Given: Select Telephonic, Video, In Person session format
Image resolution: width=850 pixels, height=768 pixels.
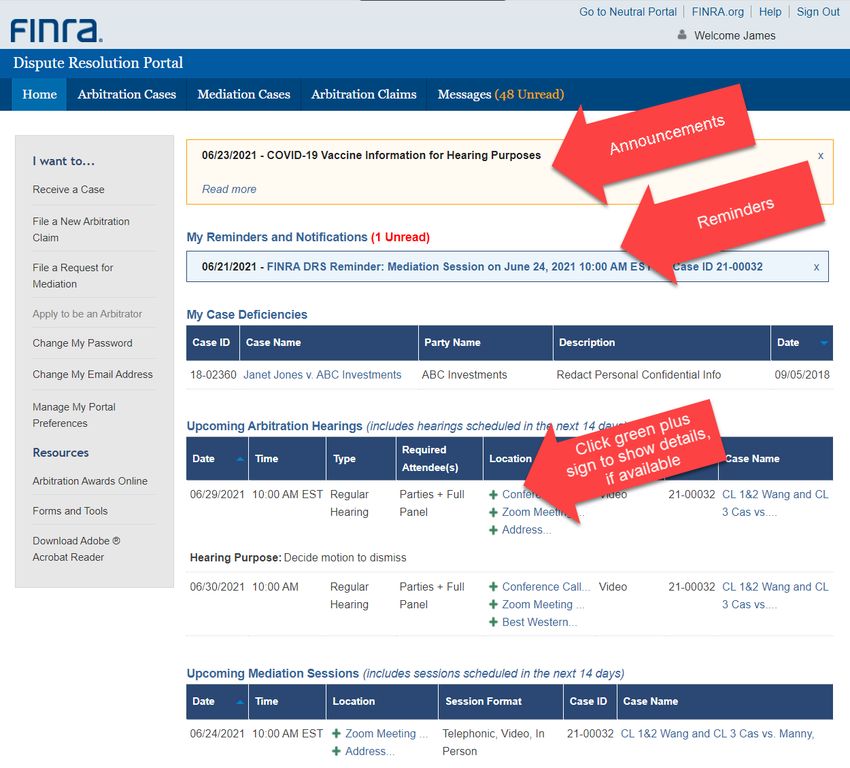Looking at the screenshot, I should [x=493, y=743].
